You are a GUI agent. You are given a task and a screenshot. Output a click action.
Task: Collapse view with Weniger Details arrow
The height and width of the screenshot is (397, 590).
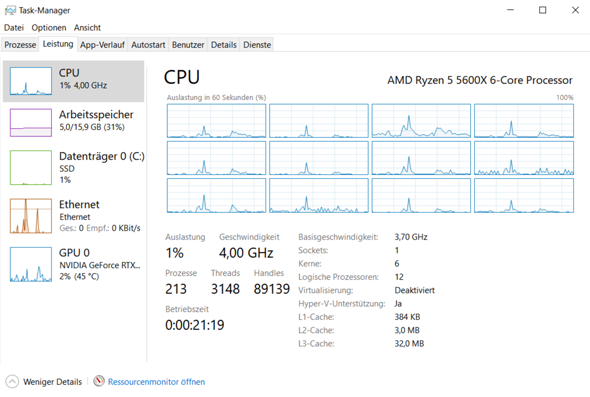(x=12, y=381)
